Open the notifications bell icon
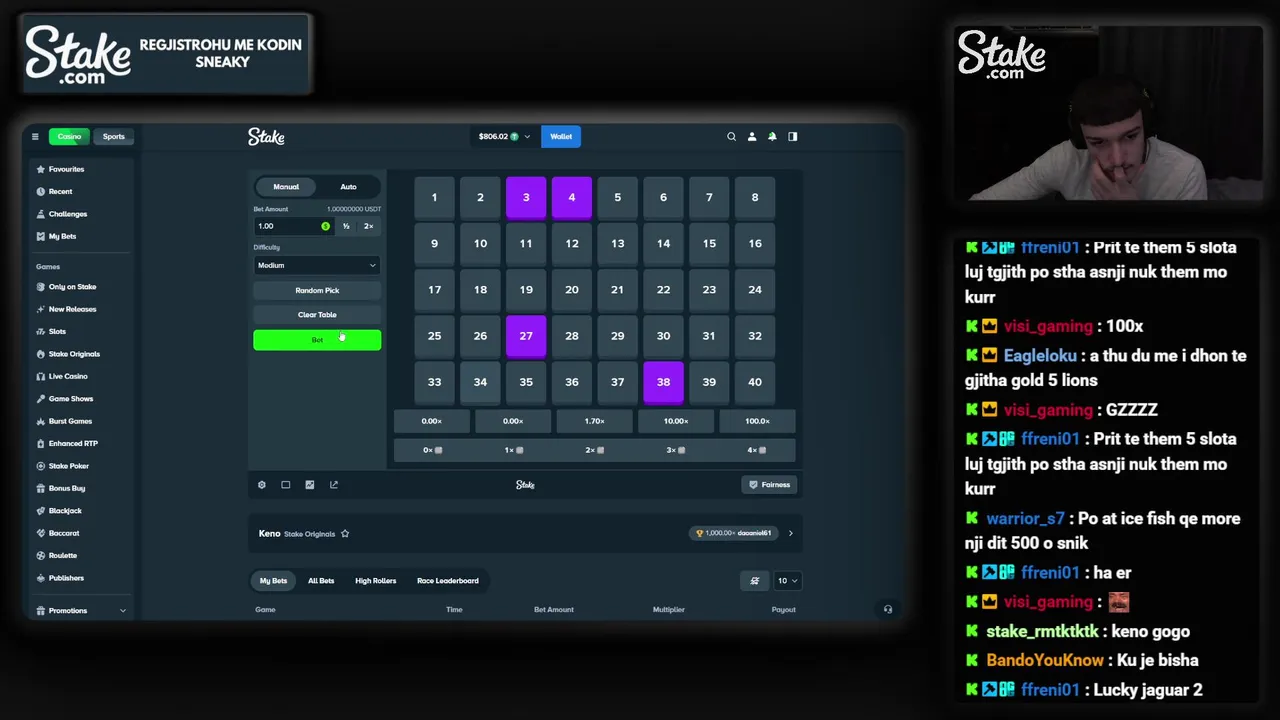This screenshot has width=1280, height=720. 772,137
